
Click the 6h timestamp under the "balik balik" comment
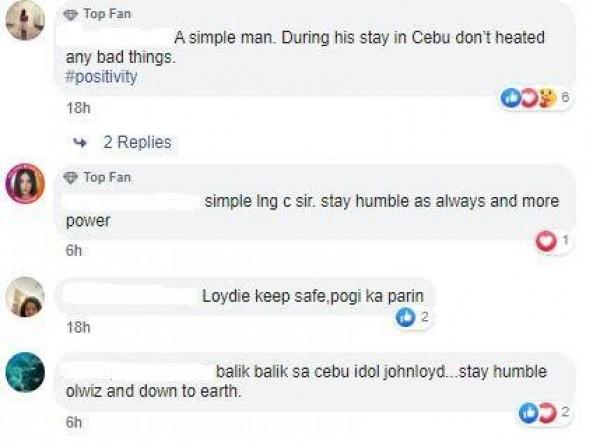[73, 422]
